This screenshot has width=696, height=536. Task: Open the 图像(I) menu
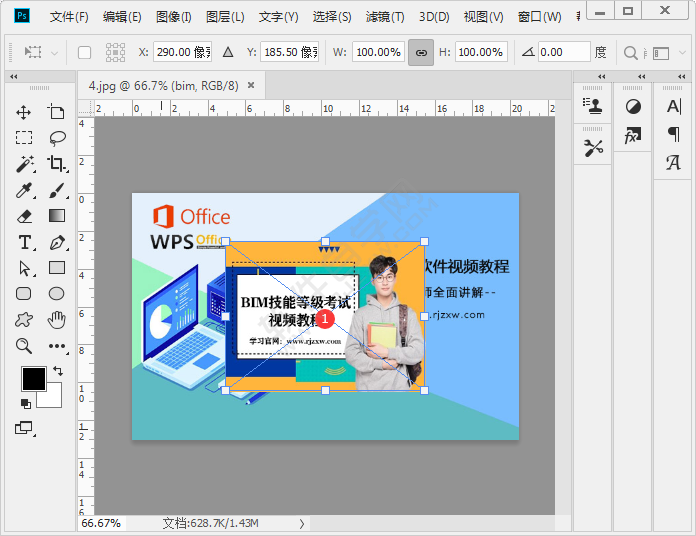tap(173, 17)
